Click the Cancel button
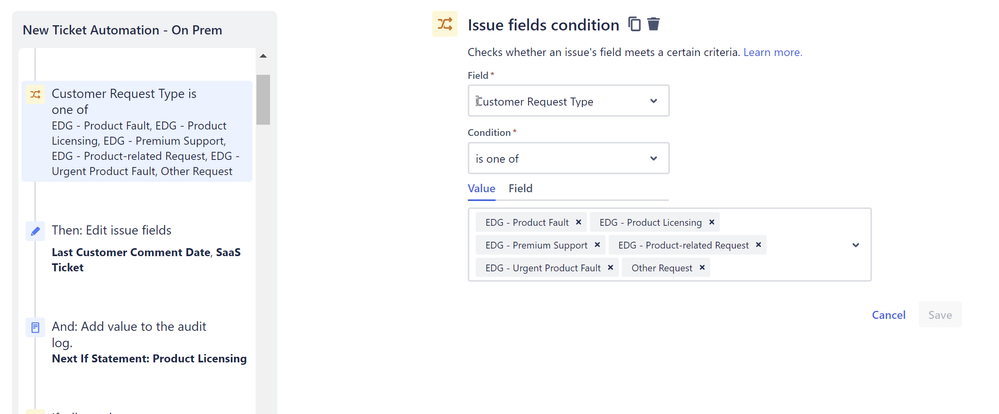This screenshot has height=414, width=999. click(888, 315)
